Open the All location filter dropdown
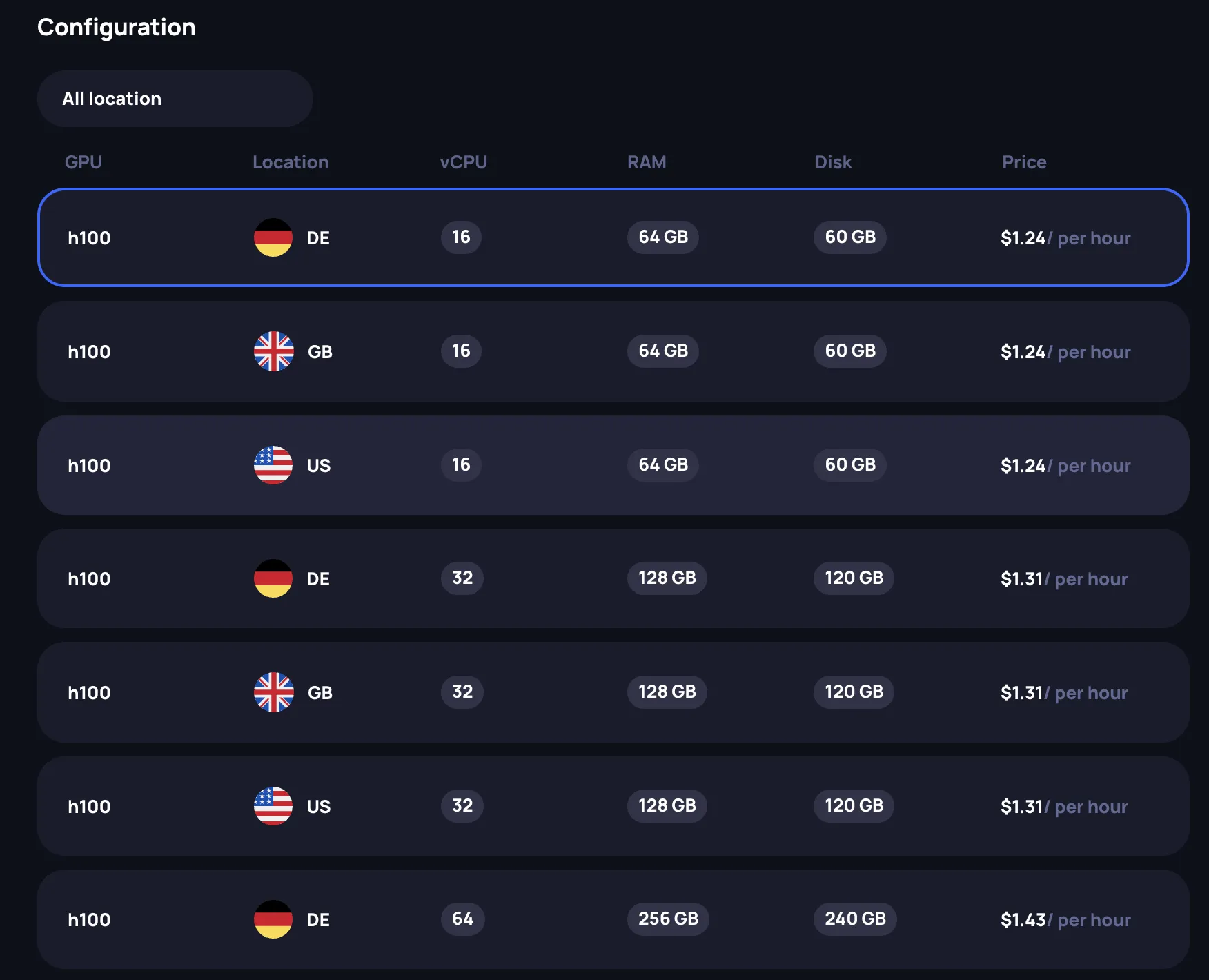This screenshot has width=1209, height=980. 175,98
